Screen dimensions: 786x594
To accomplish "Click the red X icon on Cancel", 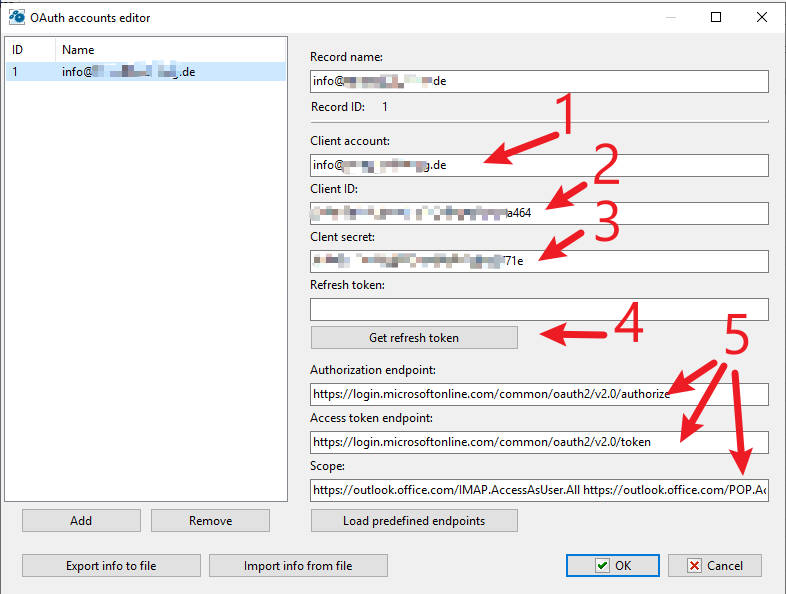I will coord(694,566).
